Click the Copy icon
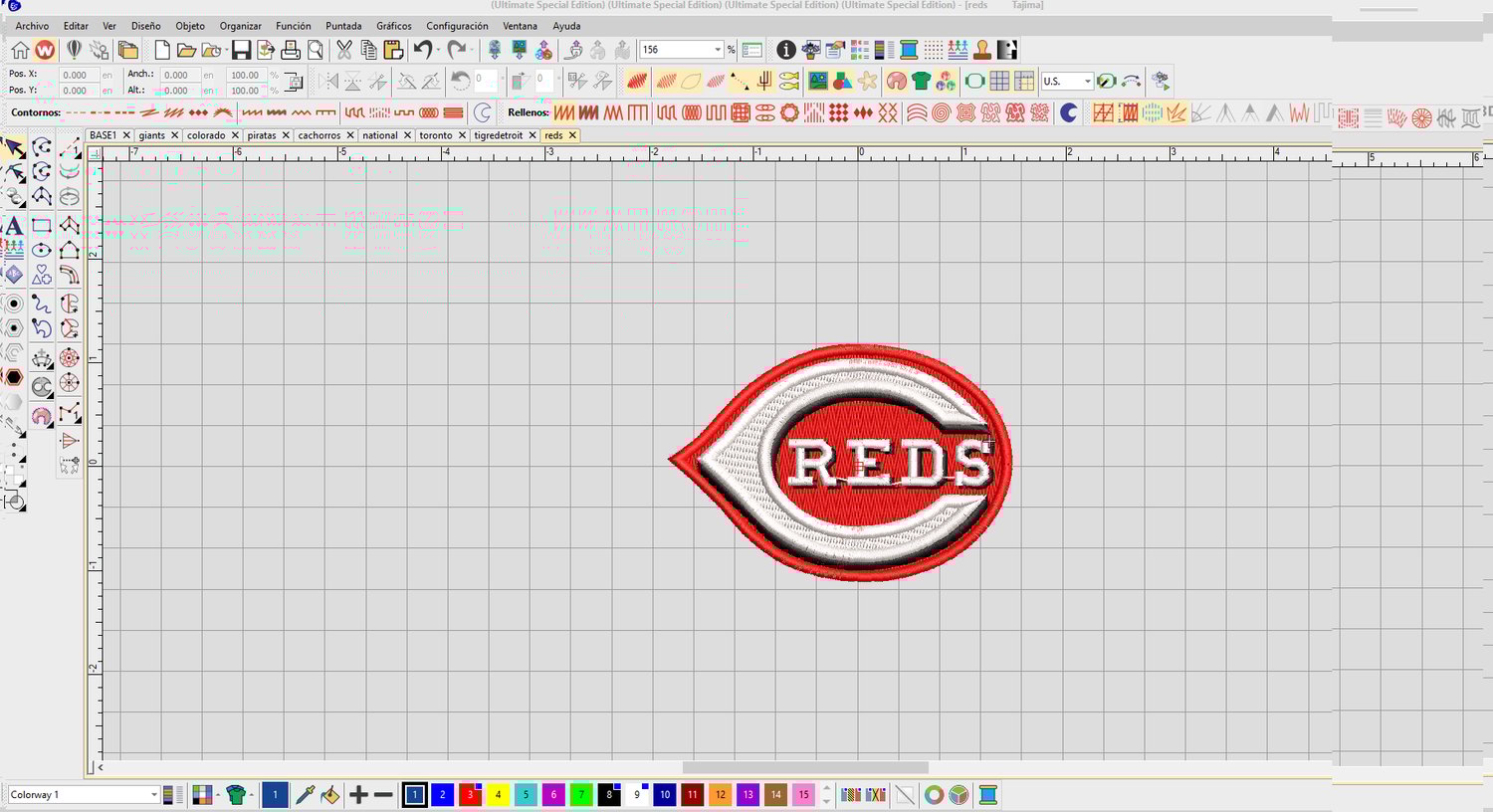1493x812 pixels. pyautogui.click(x=368, y=50)
